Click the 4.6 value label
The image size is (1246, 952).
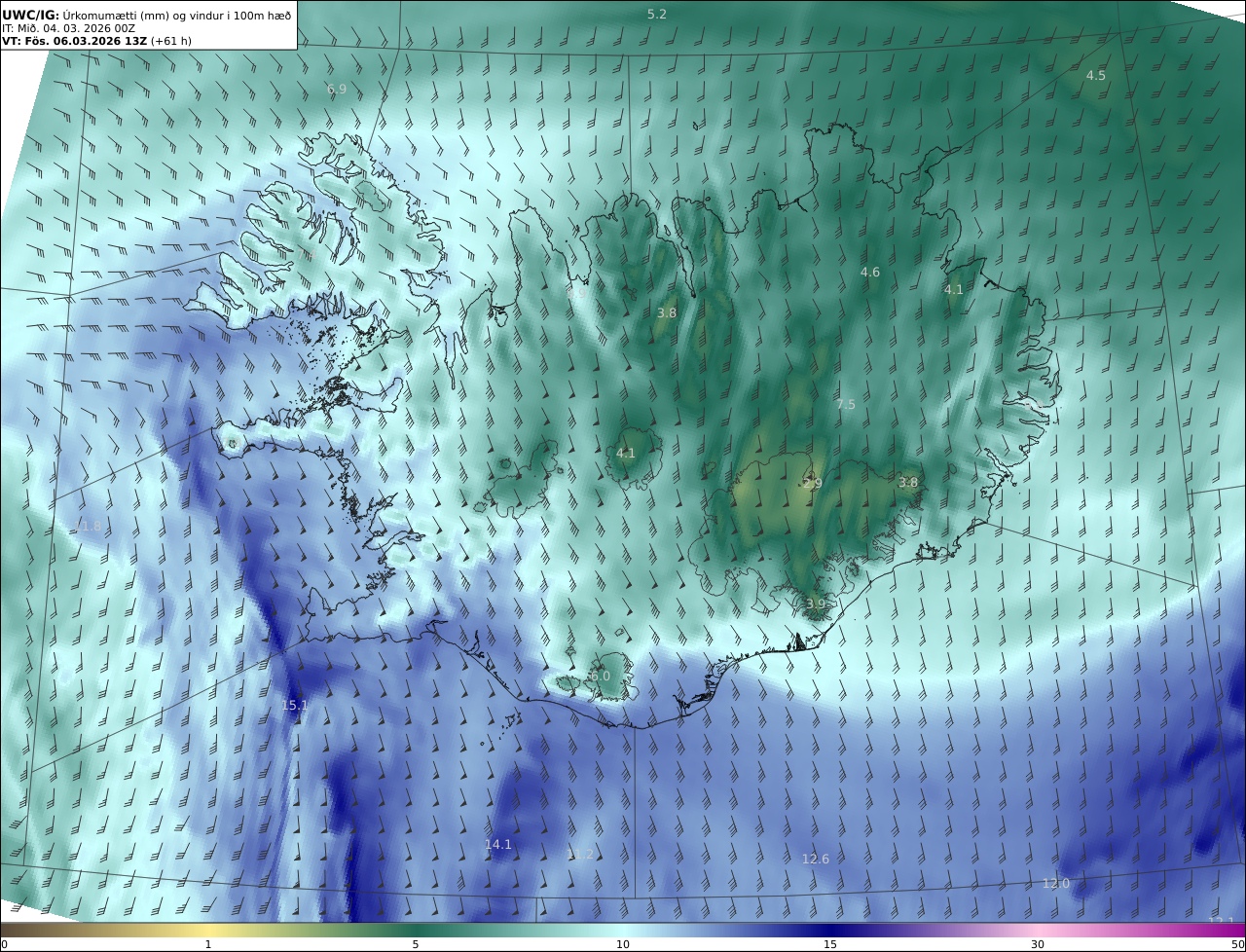(x=870, y=273)
